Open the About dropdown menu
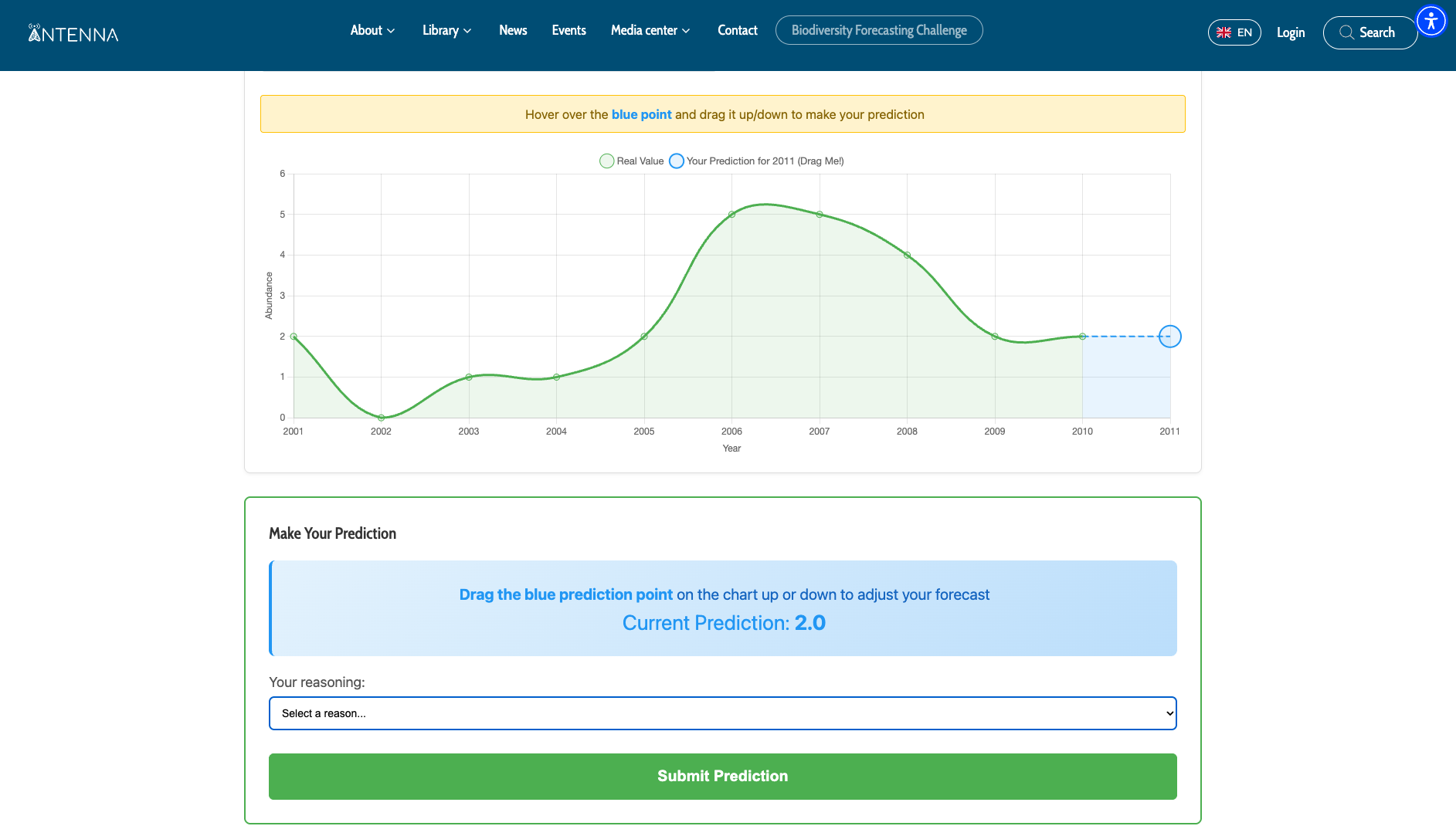The width and height of the screenshot is (1456, 826). click(x=372, y=30)
